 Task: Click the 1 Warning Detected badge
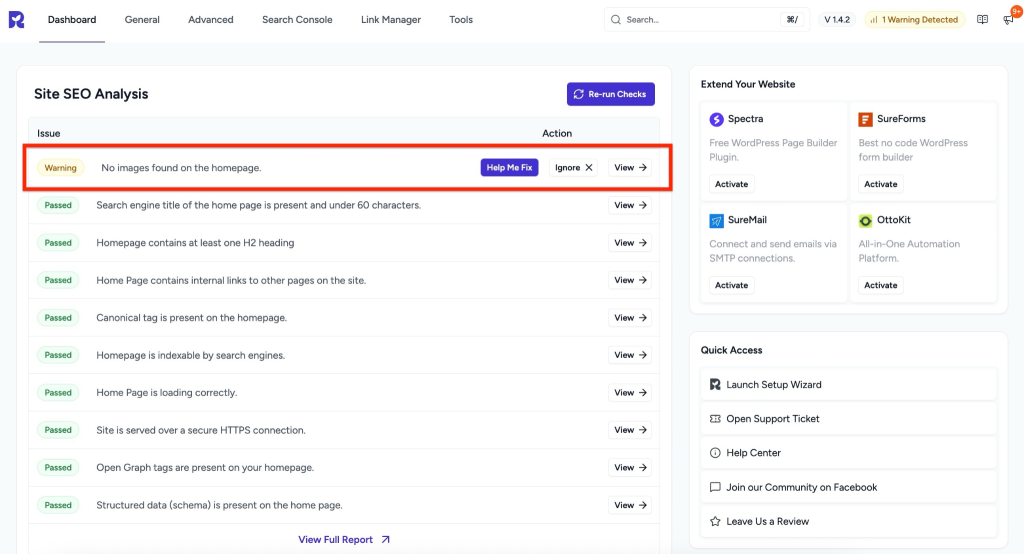coord(913,20)
